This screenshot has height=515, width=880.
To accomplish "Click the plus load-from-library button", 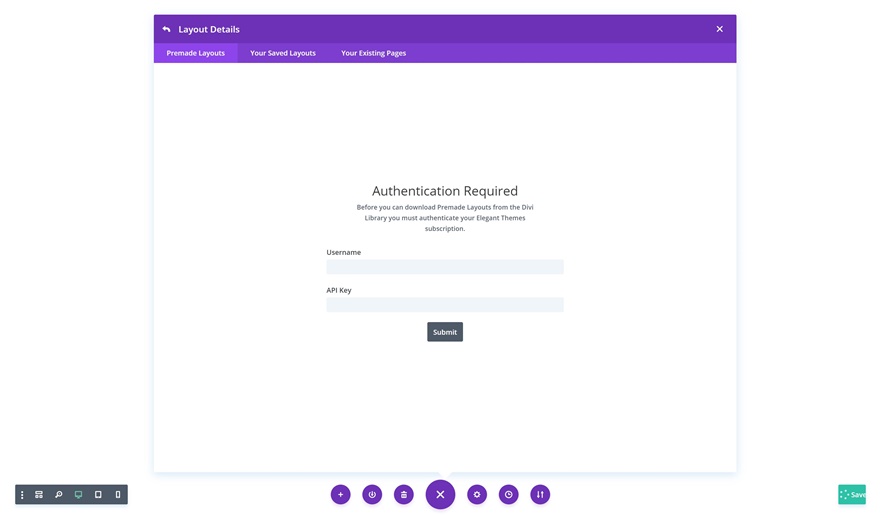I will (341, 495).
